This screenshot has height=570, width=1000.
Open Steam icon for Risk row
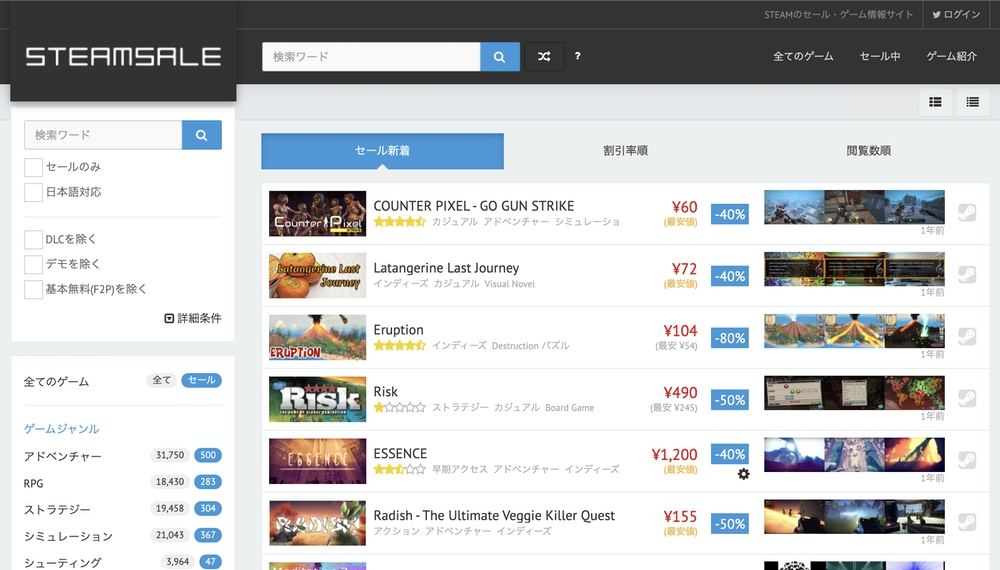pyautogui.click(x=966, y=399)
